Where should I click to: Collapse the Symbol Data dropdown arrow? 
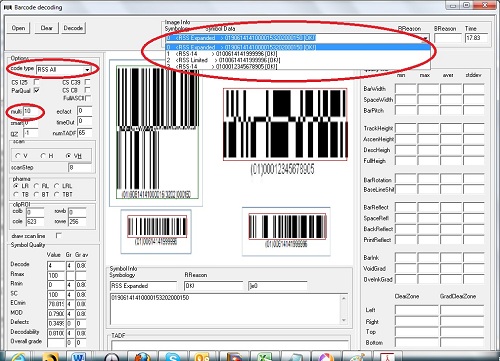click(426, 38)
